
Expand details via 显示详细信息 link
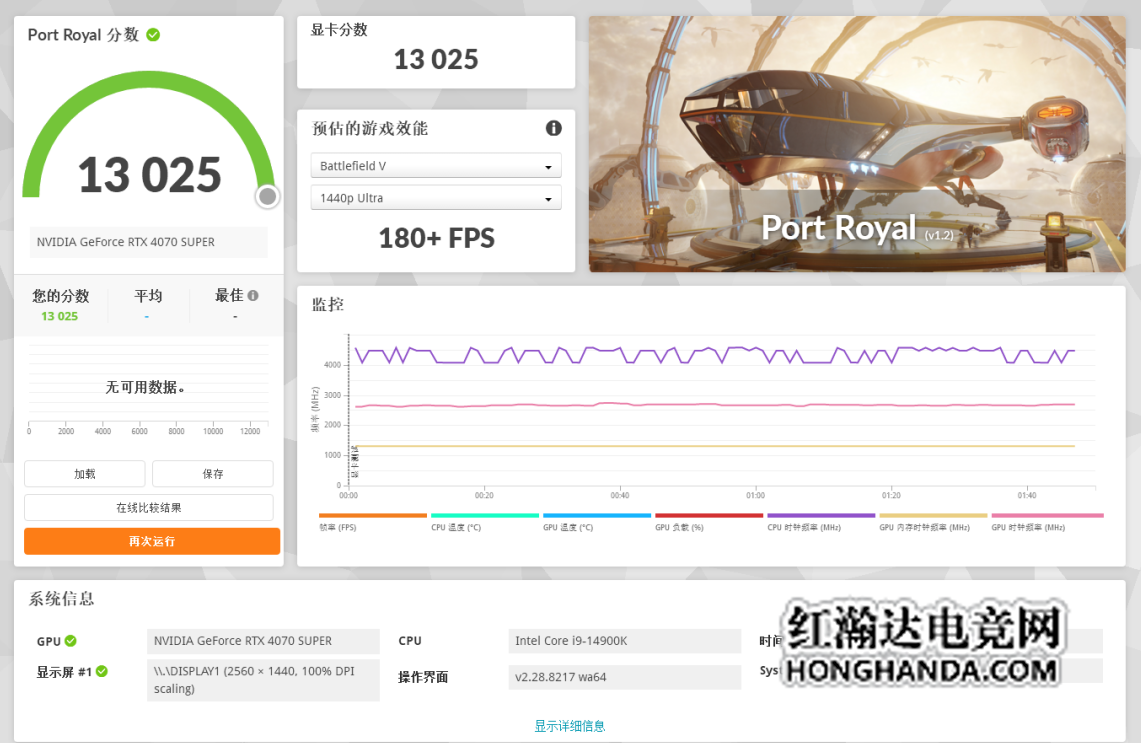569,726
